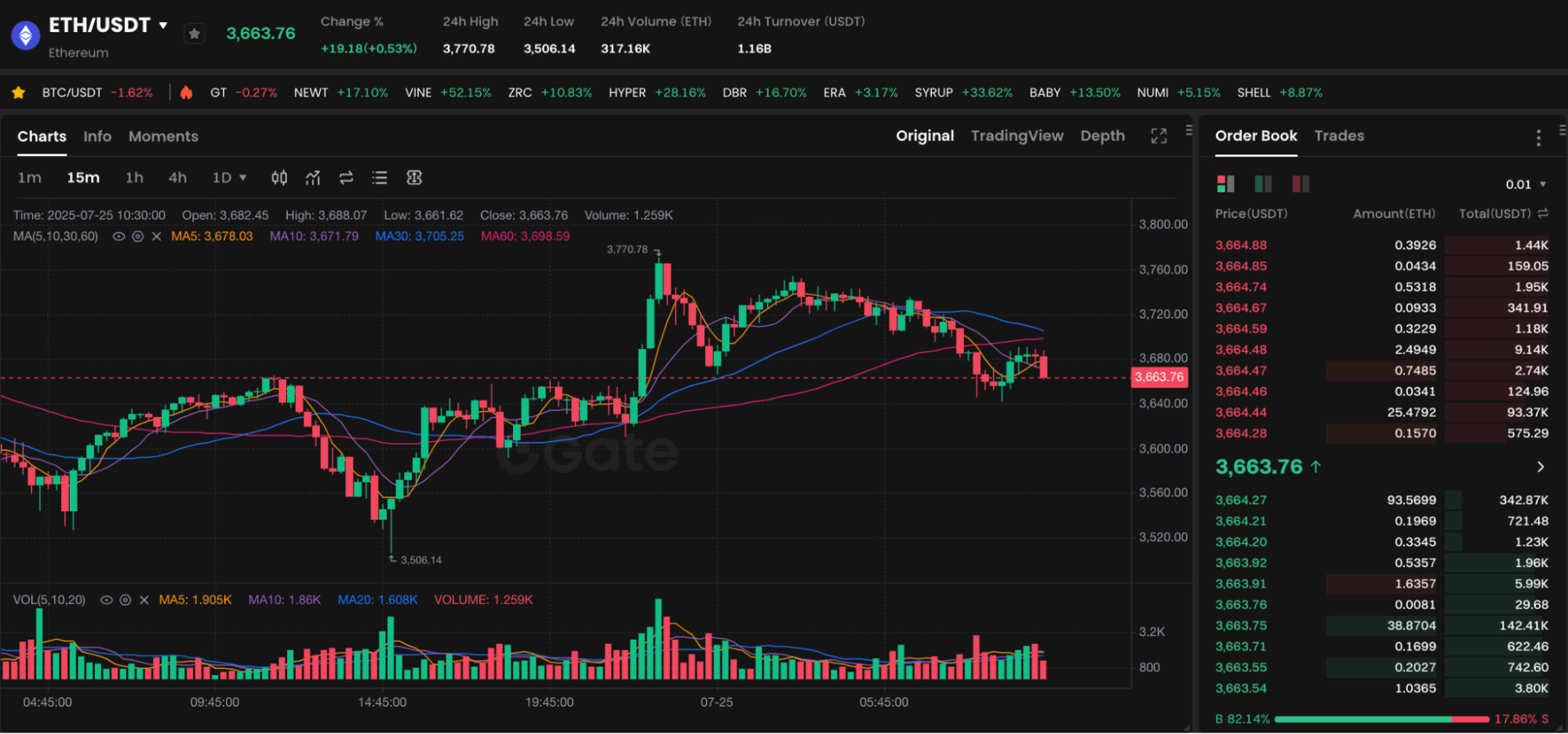This screenshot has height=734, width=1568.
Task: Toggle visibility of the MA(5,10,30,60) indicator
Action: click(118, 236)
